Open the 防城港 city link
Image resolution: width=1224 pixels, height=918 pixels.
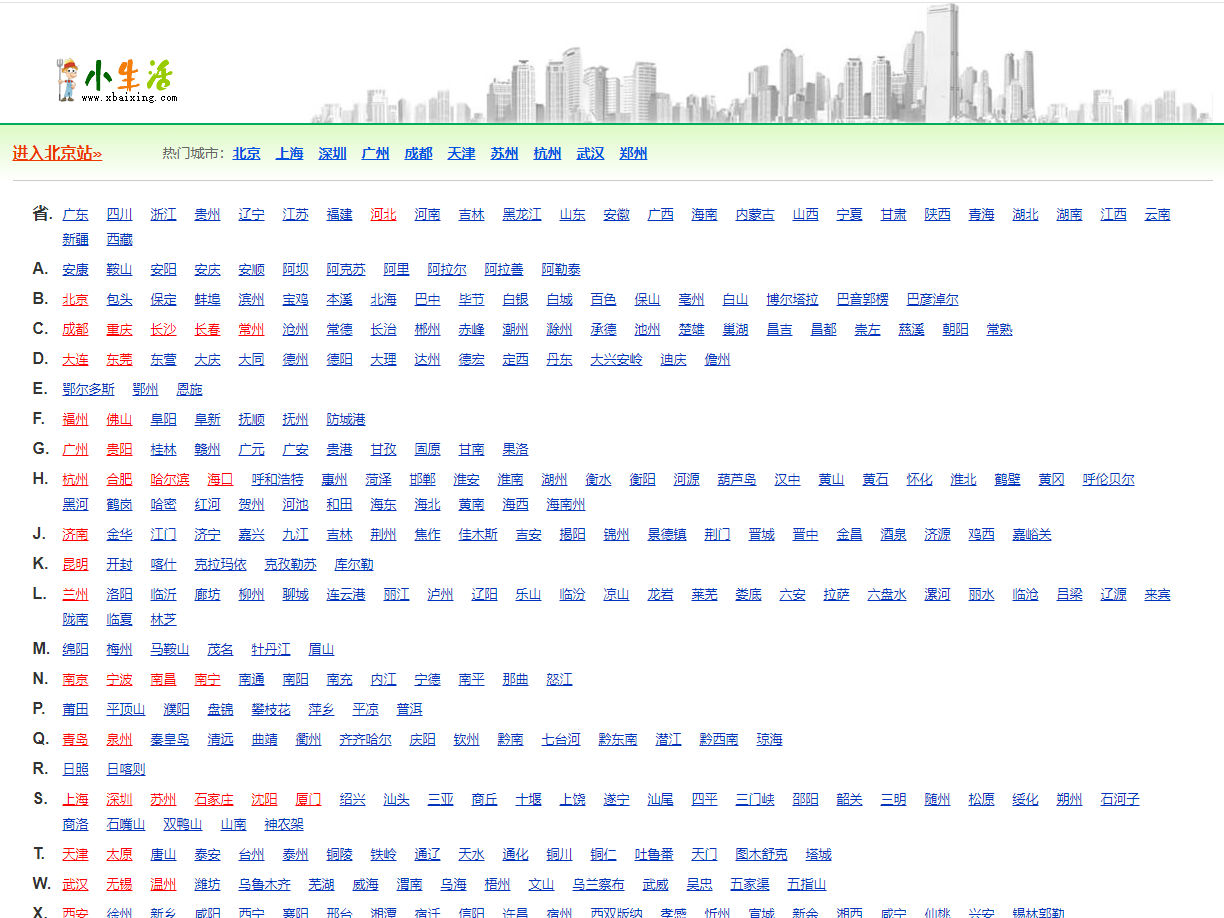[345, 420]
